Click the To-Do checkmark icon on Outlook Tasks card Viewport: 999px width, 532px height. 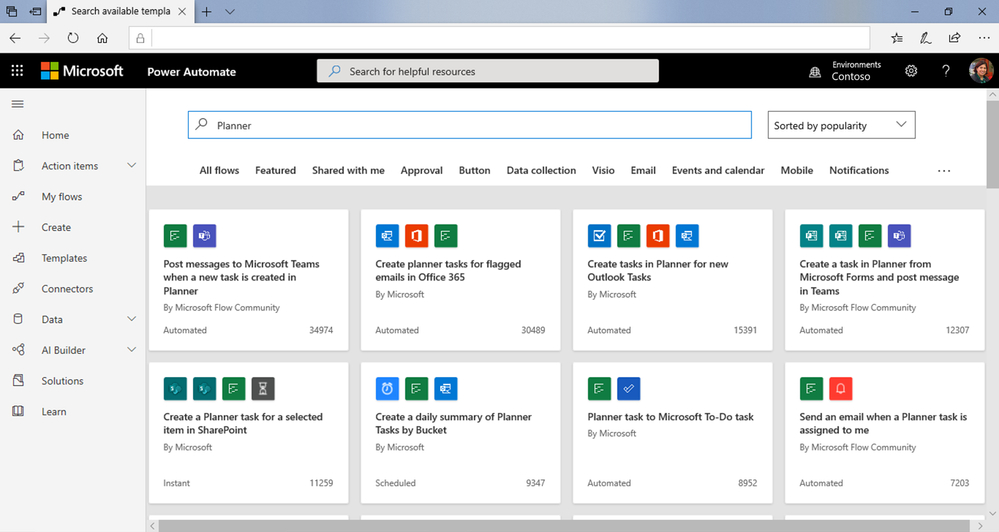coord(599,236)
